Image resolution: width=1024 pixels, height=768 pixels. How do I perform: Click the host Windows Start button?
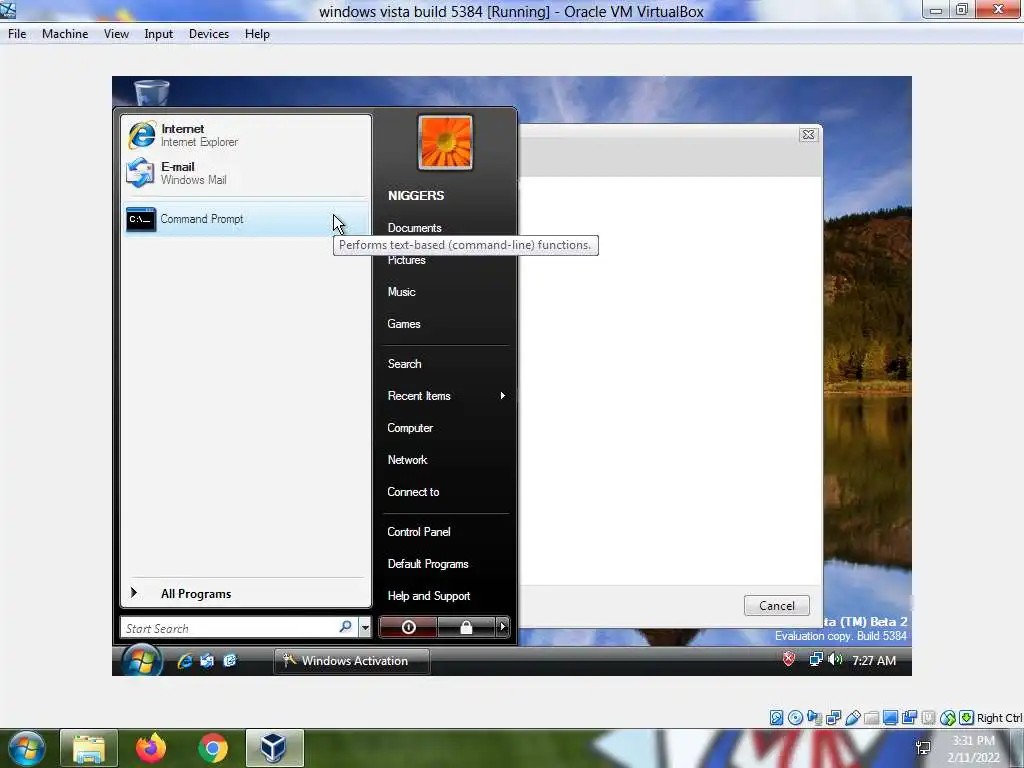point(27,748)
